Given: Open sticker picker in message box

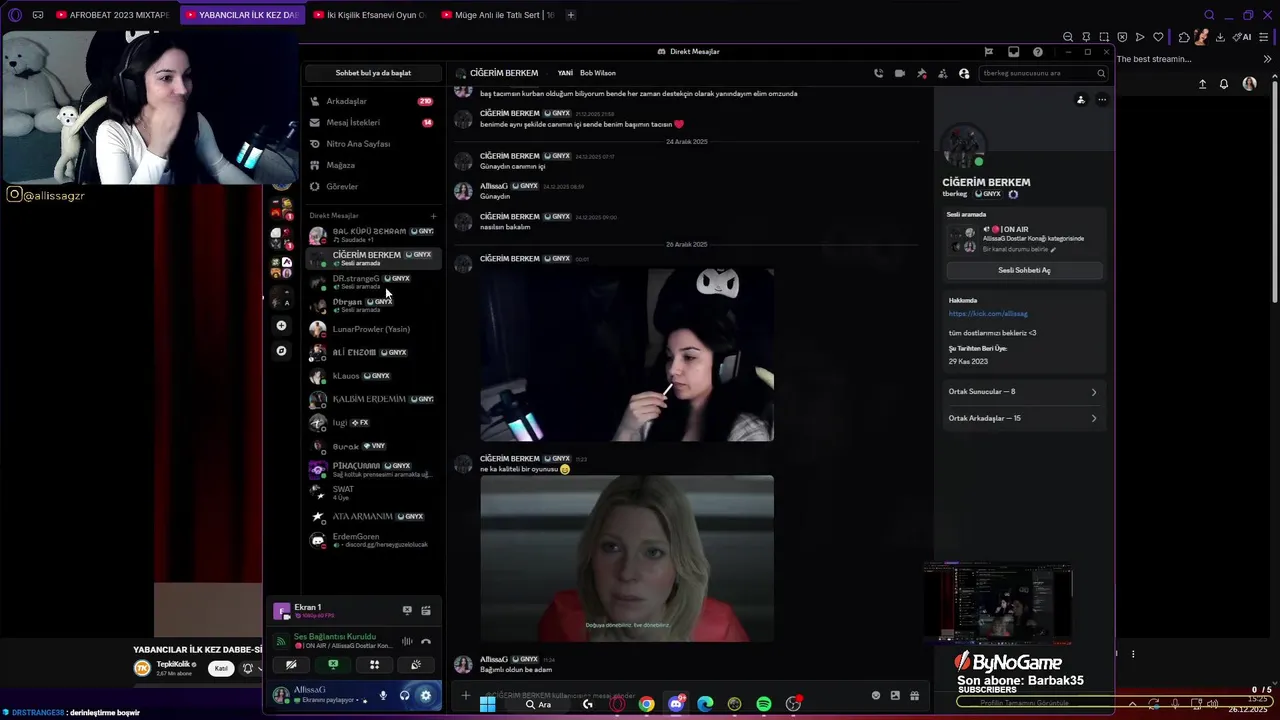Looking at the screenshot, I should coord(895,695).
